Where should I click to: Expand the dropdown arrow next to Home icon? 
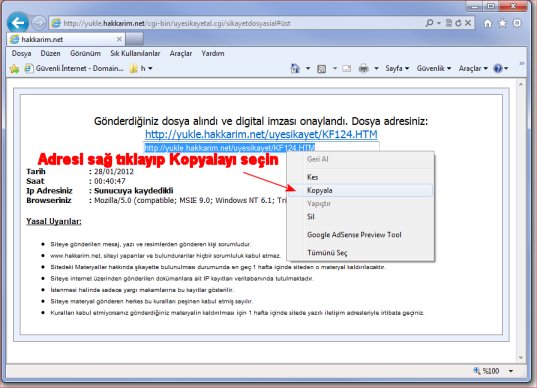coord(308,68)
